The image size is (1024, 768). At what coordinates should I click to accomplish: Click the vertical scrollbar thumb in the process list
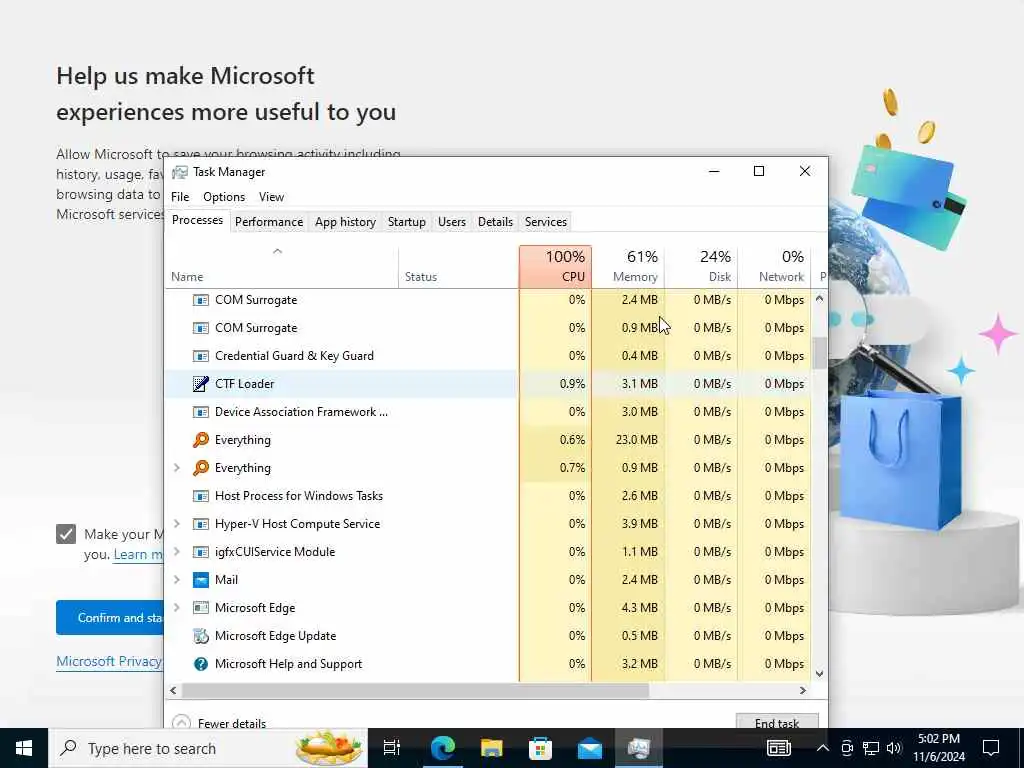pyautogui.click(x=820, y=353)
